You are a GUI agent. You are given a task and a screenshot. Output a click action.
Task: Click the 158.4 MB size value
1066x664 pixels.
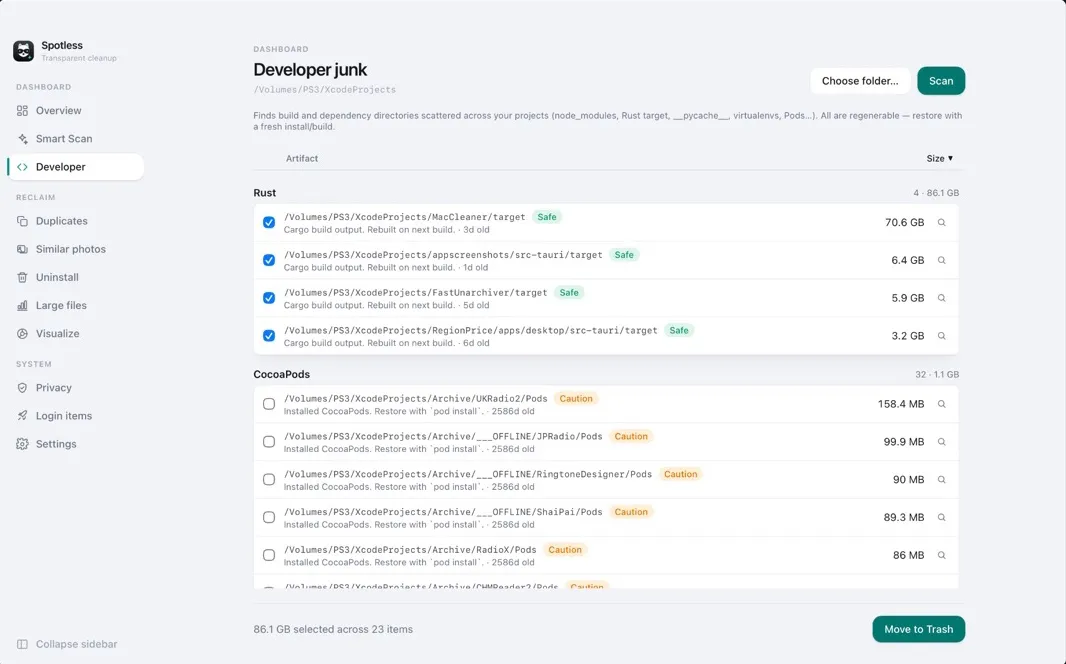pyautogui.click(x=901, y=404)
